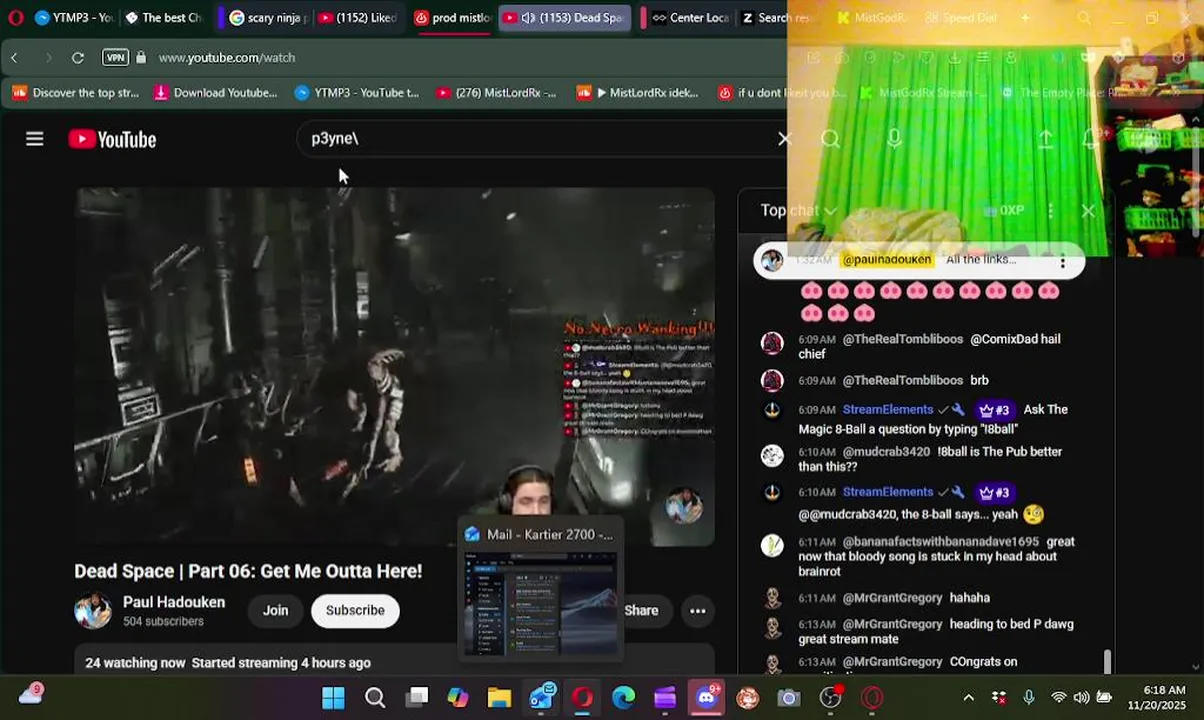Open Windows taskbar search
This screenshot has width=1204, height=720.
[x=375, y=698]
